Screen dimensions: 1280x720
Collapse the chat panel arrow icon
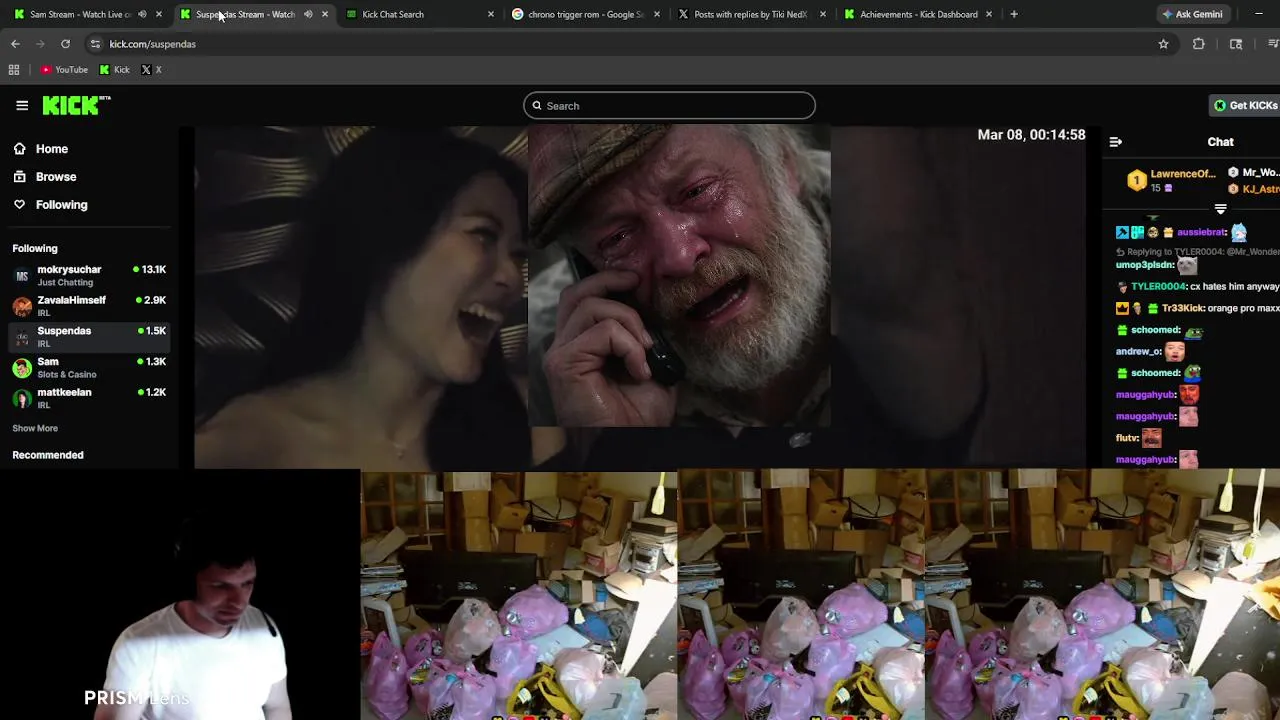(1116, 142)
